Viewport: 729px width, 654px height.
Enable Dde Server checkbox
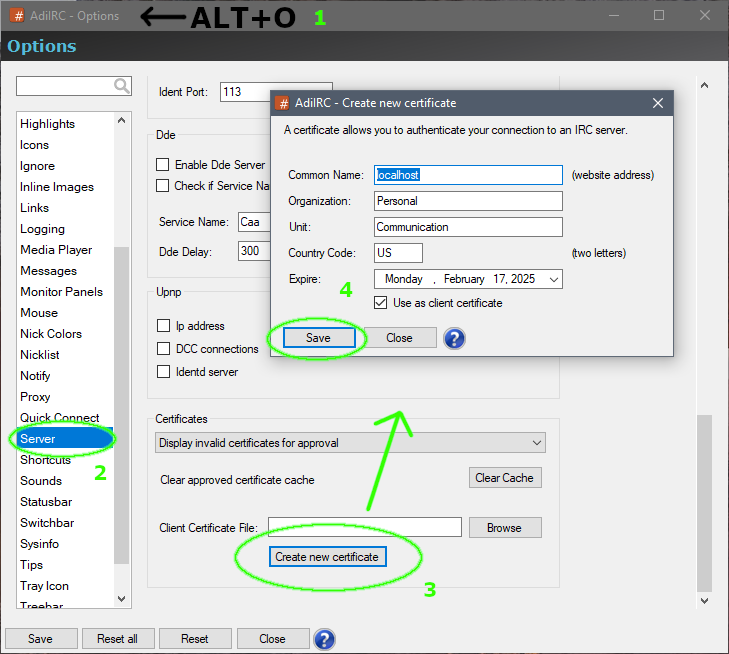162,165
